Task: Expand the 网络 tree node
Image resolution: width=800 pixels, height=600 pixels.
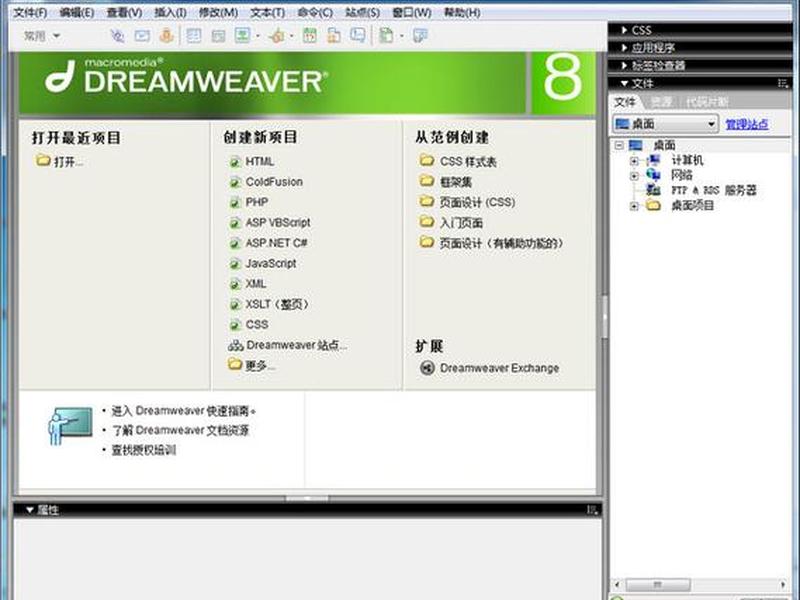Action: click(x=634, y=176)
